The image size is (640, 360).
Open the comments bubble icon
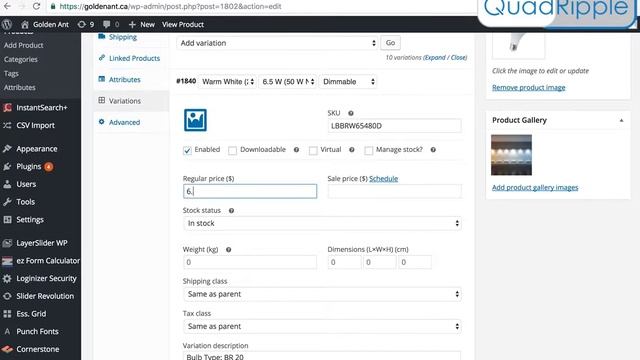107,24
